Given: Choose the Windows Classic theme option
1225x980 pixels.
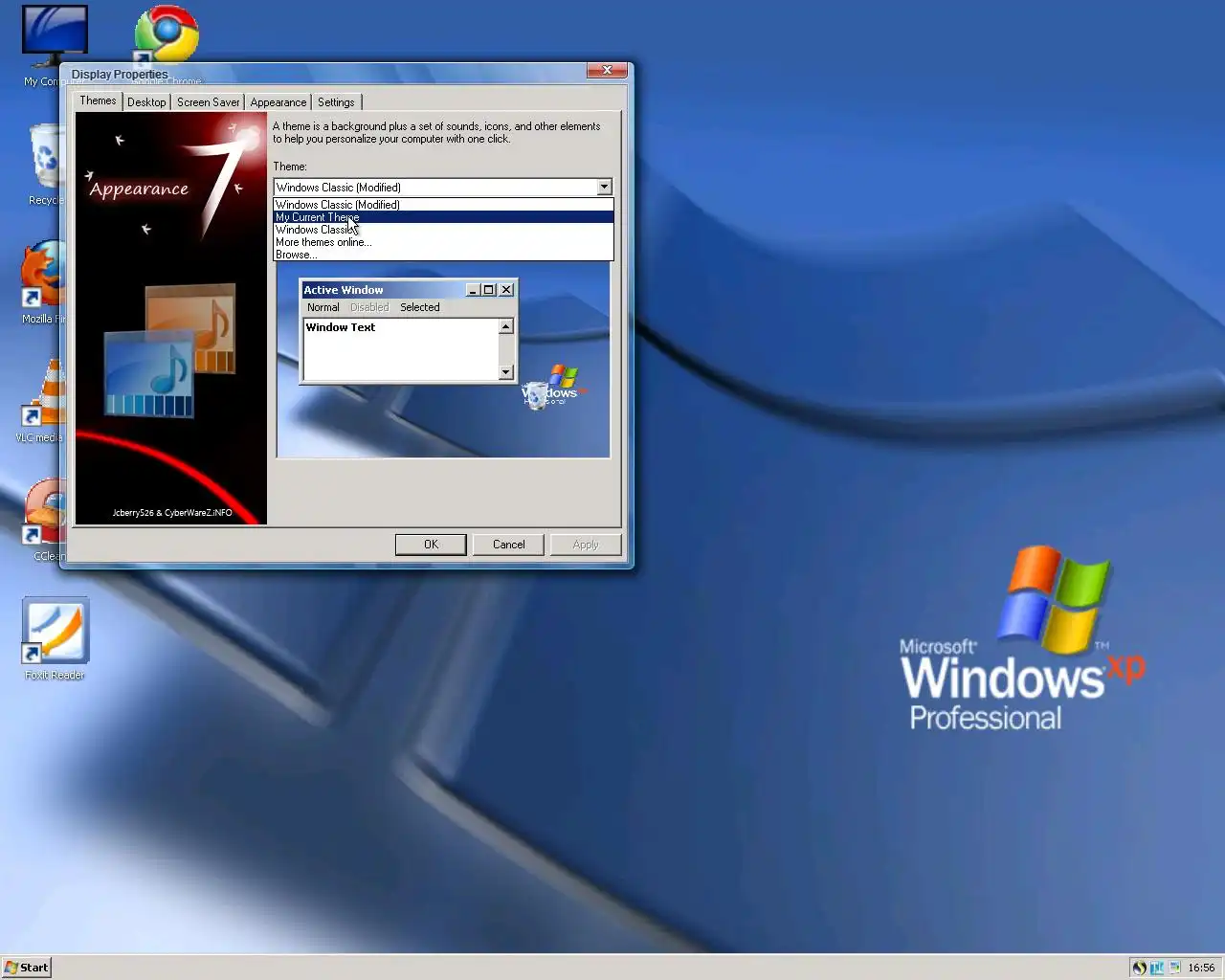Looking at the screenshot, I should (x=443, y=230).
